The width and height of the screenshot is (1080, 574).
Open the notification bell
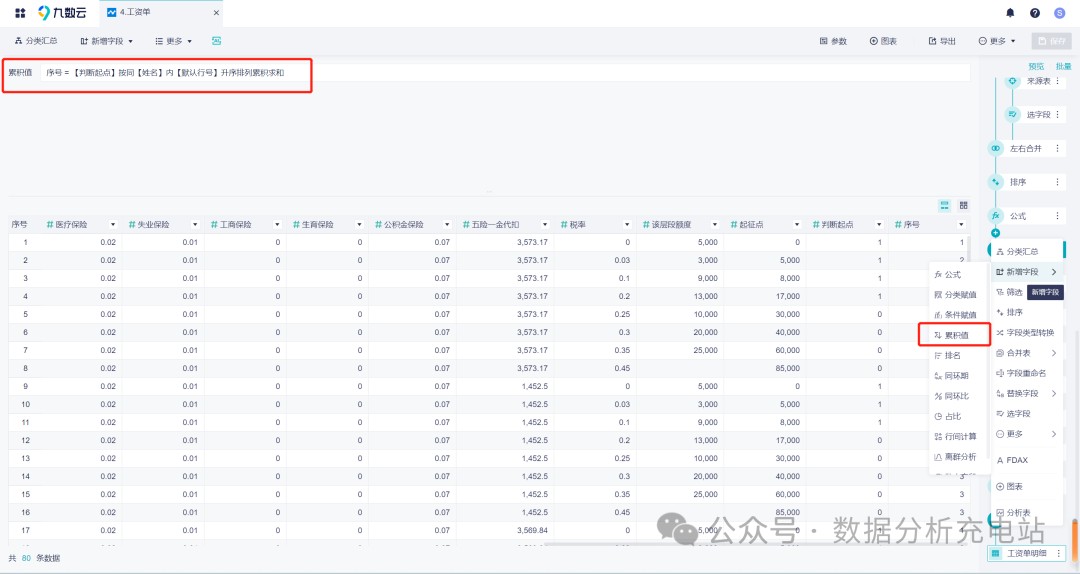click(x=1010, y=12)
